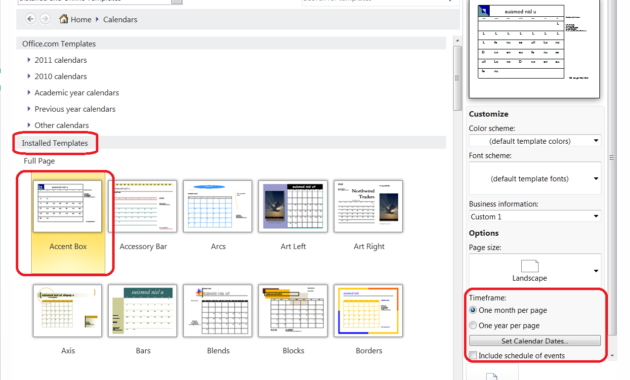This screenshot has width=630, height=380.
Task: Expand the 2010 calendars category
Action: coord(60,76)
